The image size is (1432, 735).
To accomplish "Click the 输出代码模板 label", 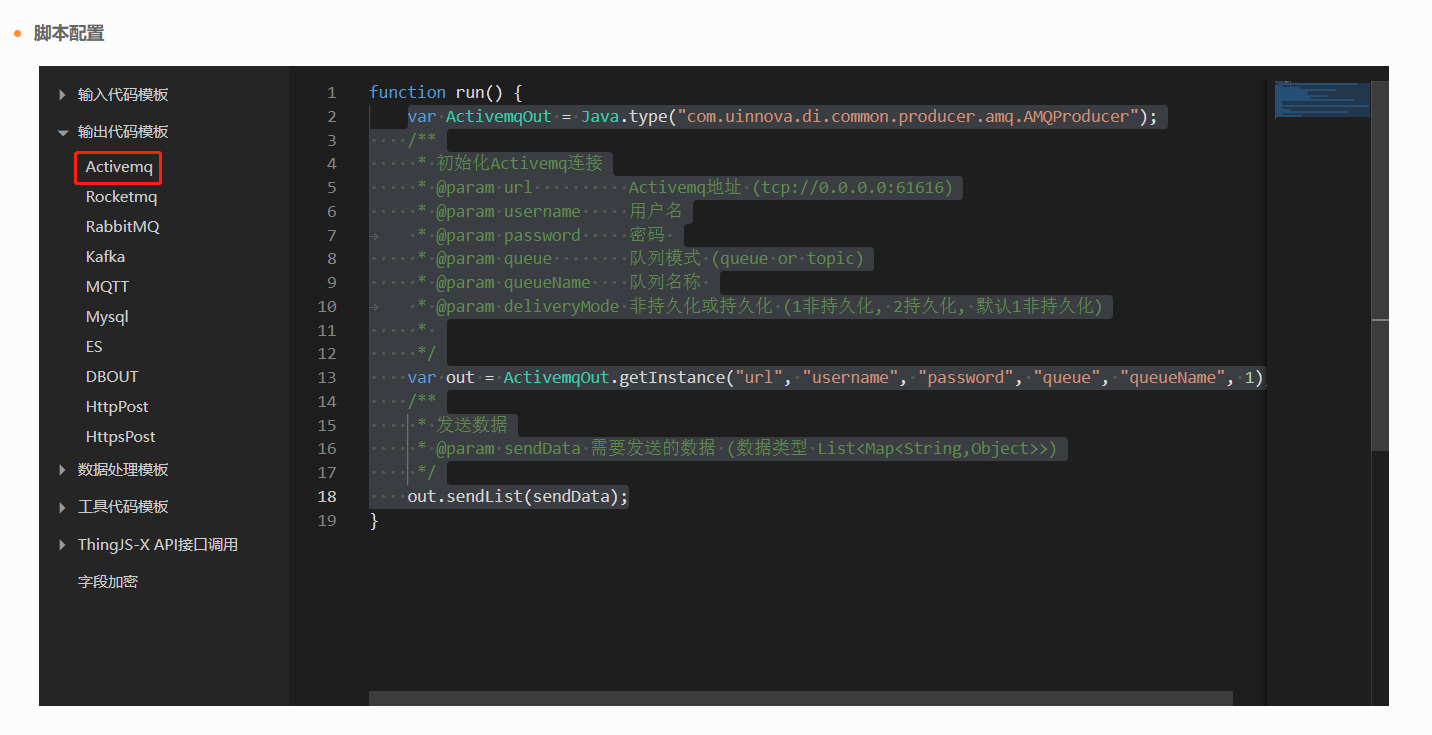I will click(123, 132).
